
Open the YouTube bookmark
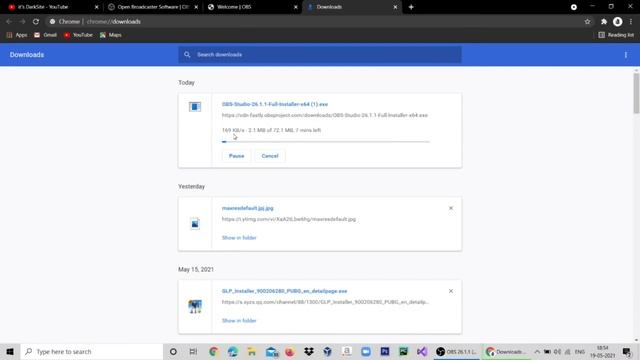point(78,35)
